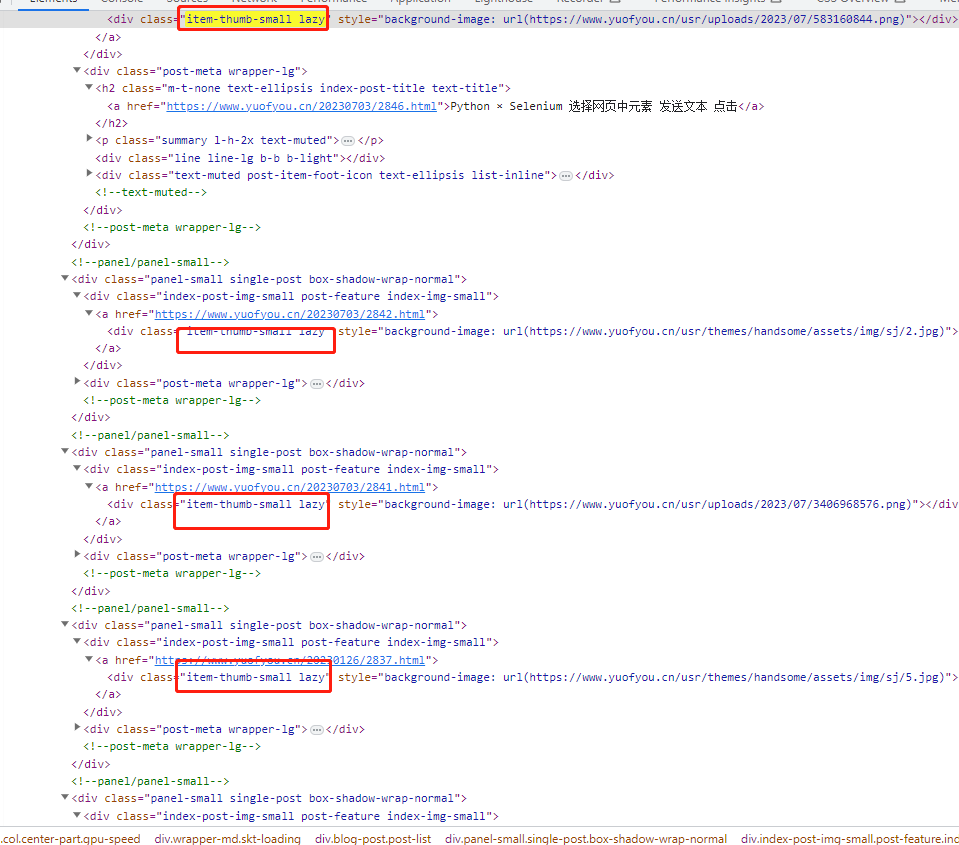959x845 pixels.
Task: Select breadcrumb .col.center-part.gpu-speed
Action: coord(70,839)
